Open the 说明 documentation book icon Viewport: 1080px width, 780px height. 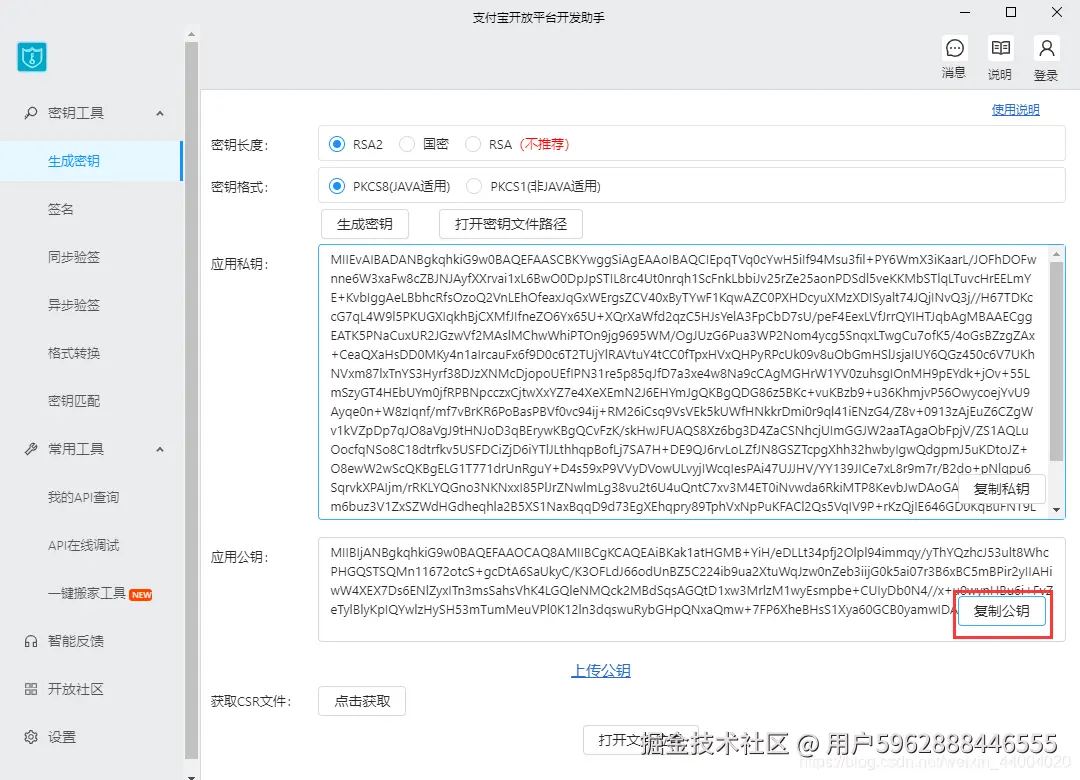[1000, 48]
